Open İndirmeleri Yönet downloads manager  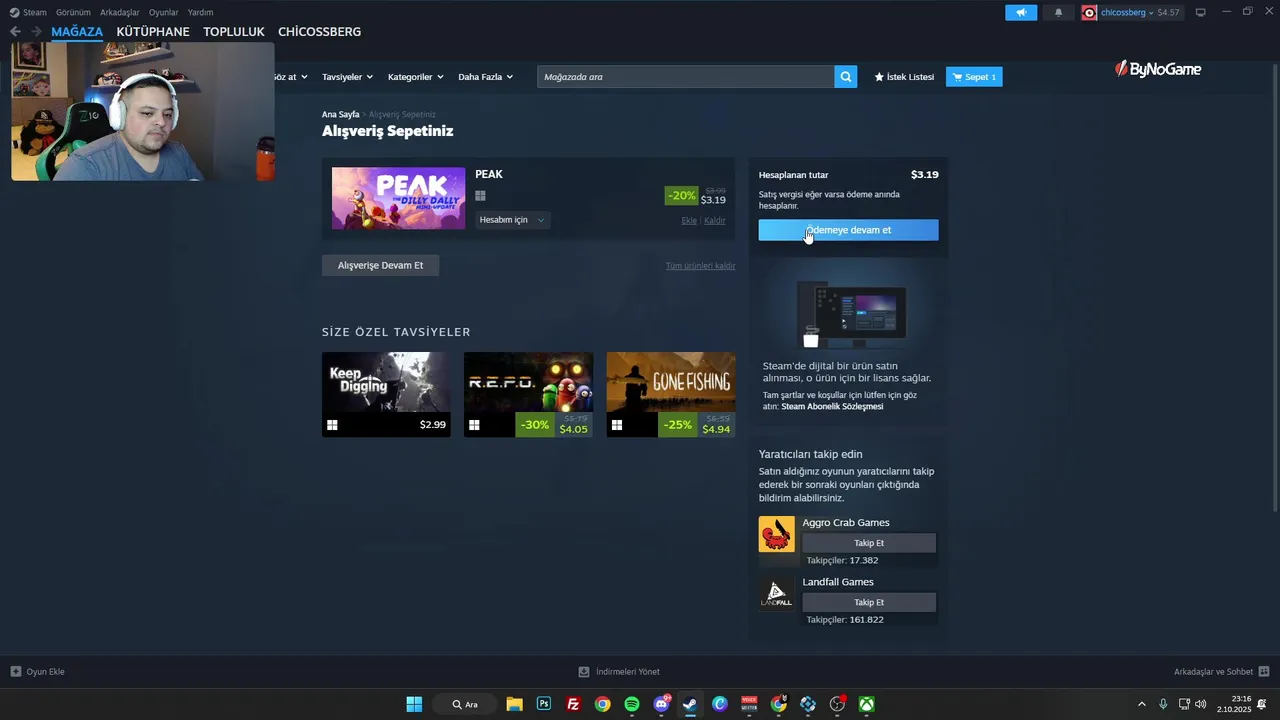pos(619,672)
